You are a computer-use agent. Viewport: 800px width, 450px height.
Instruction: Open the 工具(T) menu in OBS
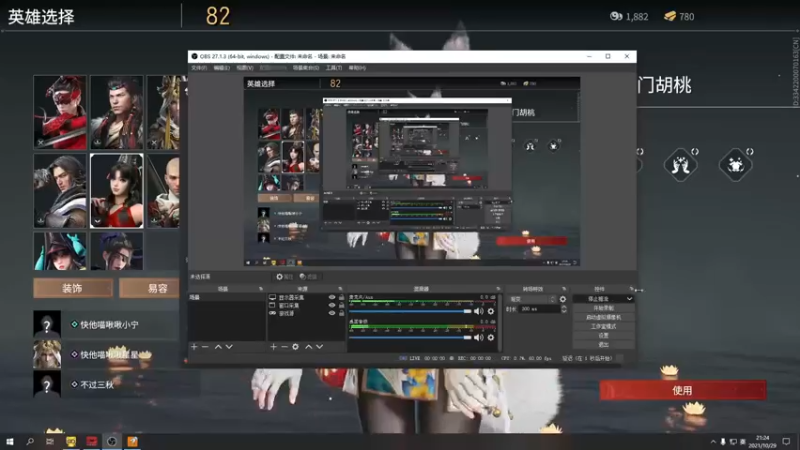(334, 68)
